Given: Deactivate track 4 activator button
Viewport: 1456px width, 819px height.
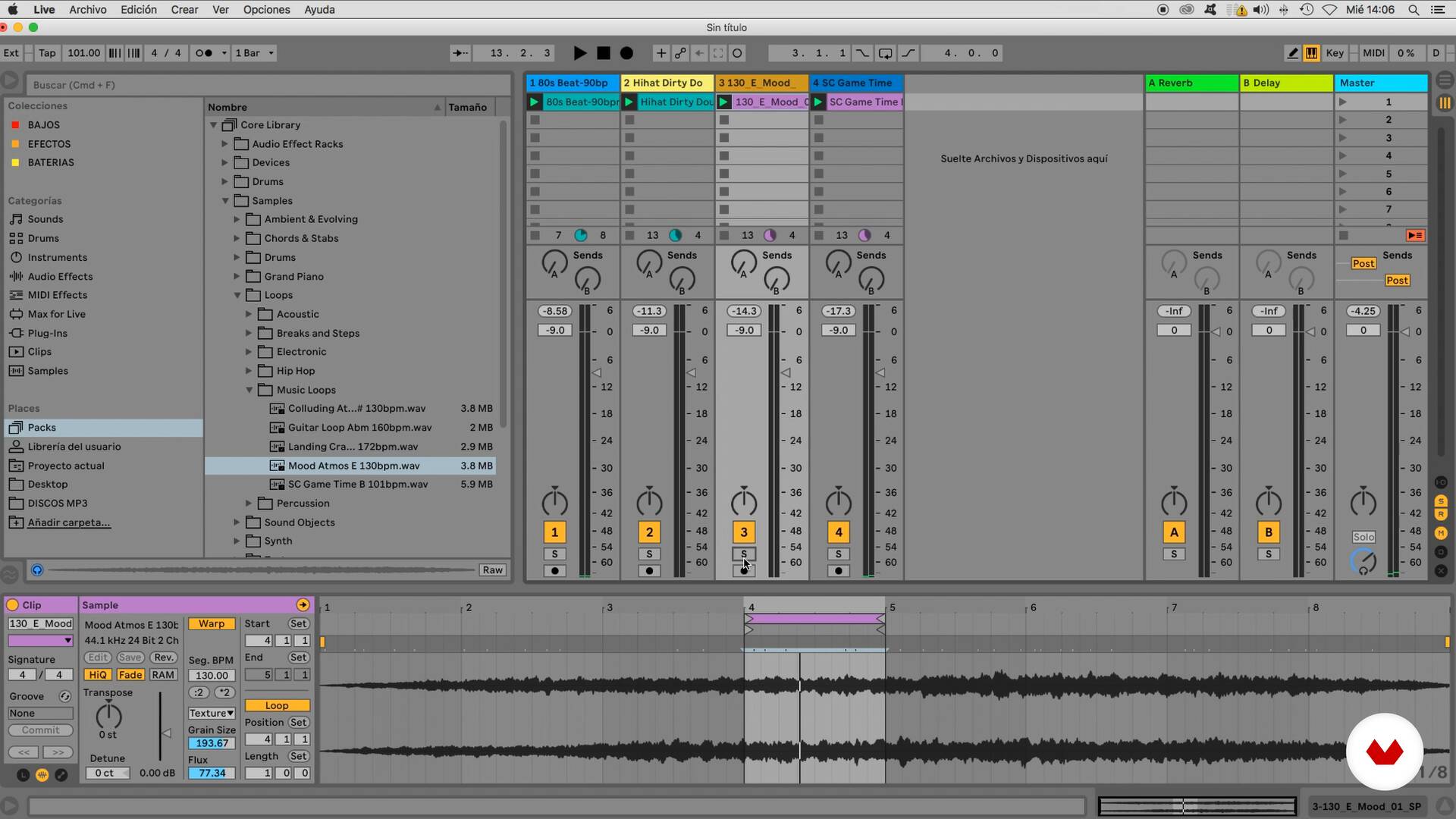Looking at the screenshot, I should click(838, 532).
